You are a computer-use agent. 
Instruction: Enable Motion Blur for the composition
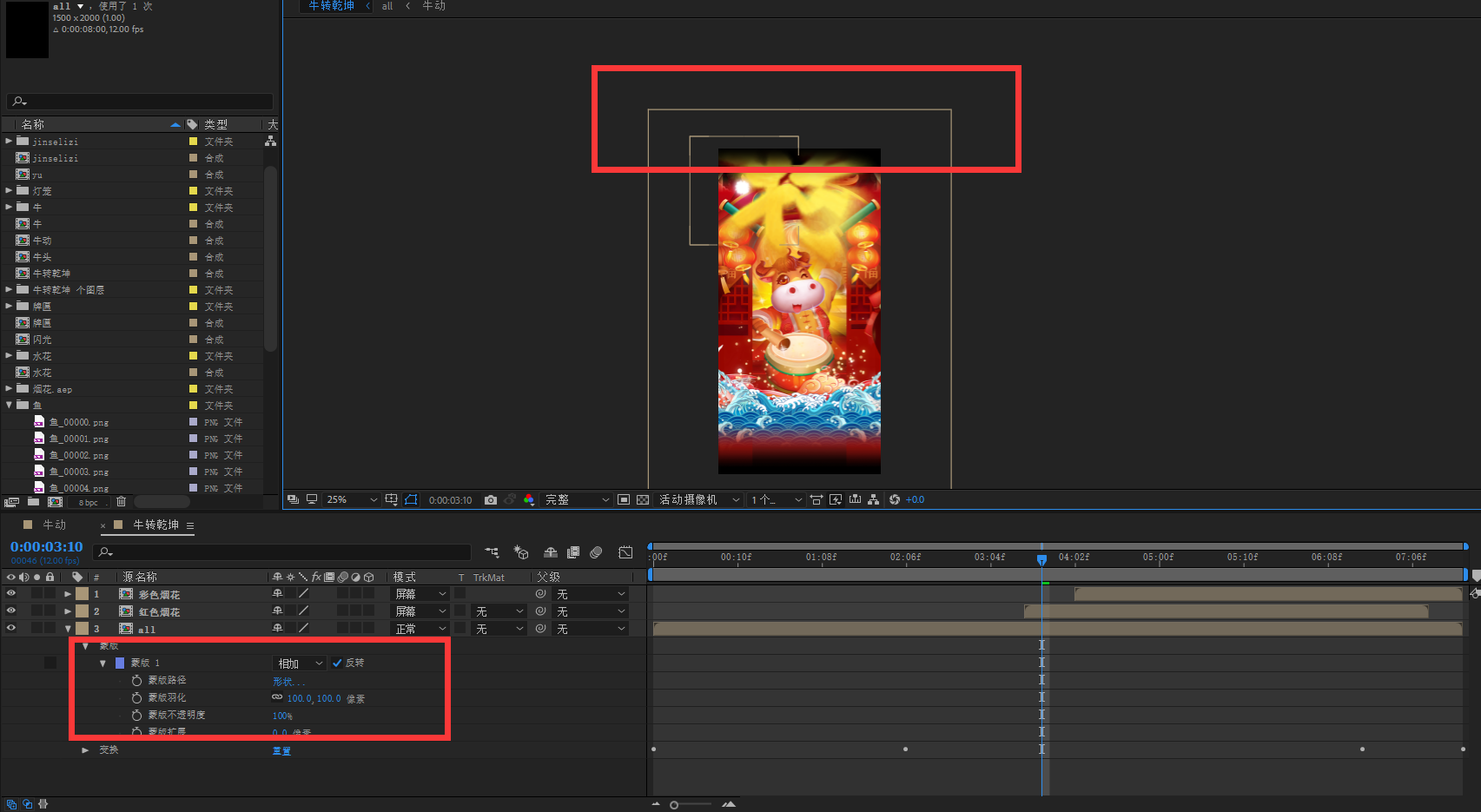pos(596,552)
